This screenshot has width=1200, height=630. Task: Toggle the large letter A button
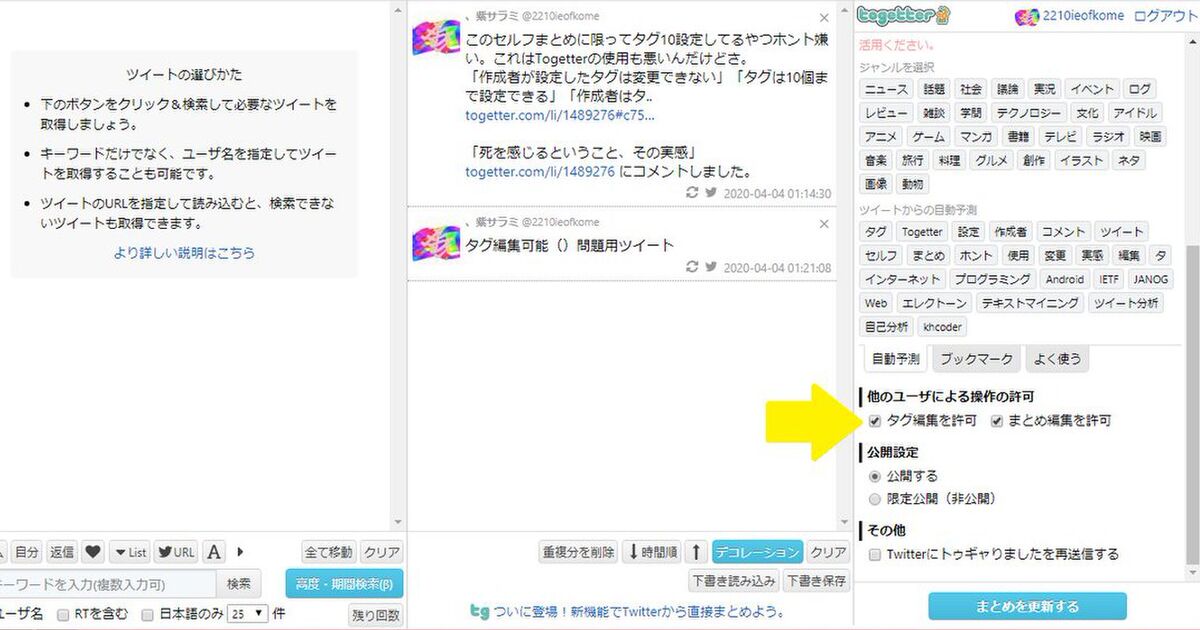[214, 552]
